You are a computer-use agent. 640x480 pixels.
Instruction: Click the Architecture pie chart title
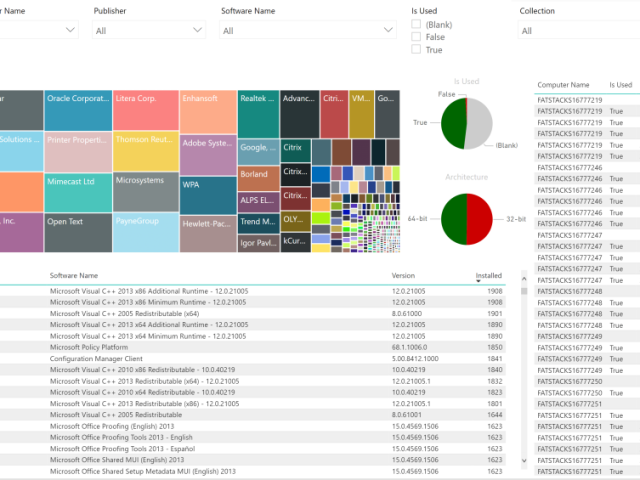[466, 177]
